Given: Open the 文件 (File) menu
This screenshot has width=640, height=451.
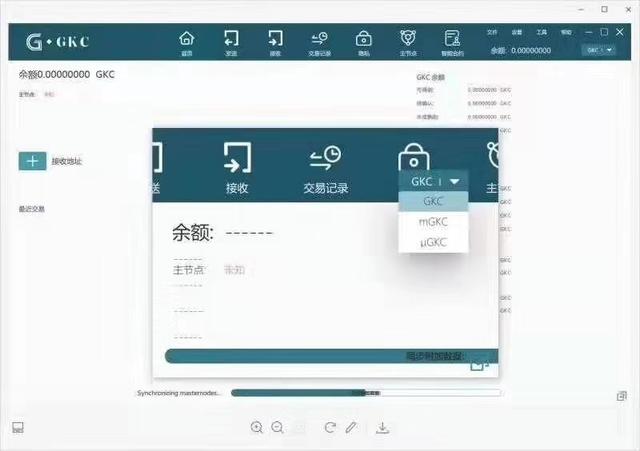Looking at the screenshot, I should (x=492, y=32).
